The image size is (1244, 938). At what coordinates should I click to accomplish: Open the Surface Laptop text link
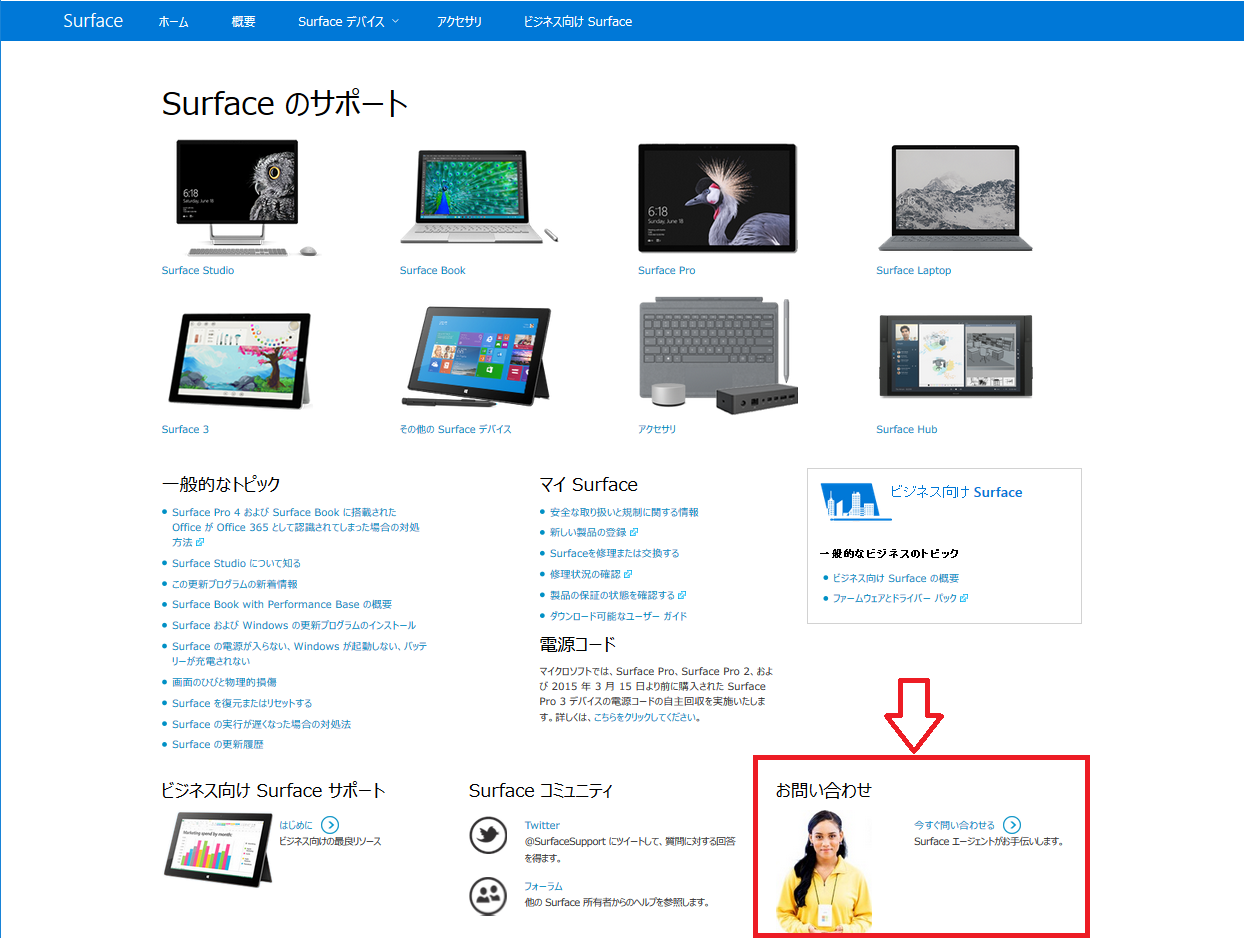[914, 270]
